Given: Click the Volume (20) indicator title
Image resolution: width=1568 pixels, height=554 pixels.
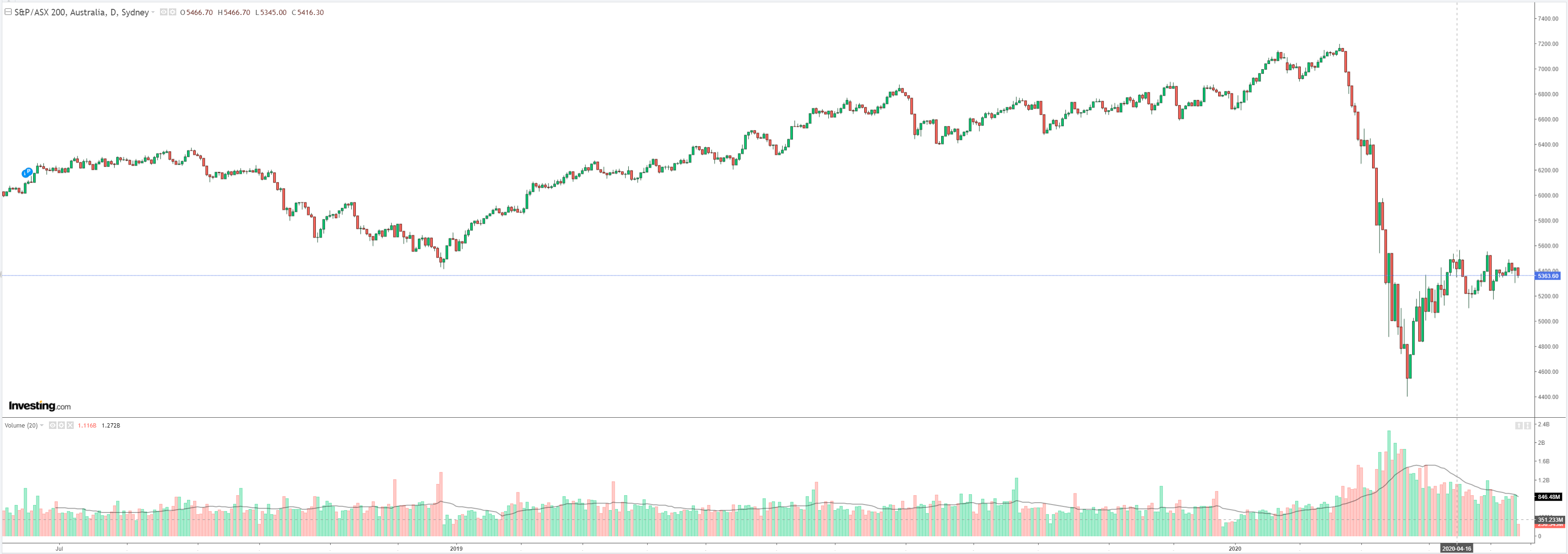Looking at the screenshot, I should [21, 425].
